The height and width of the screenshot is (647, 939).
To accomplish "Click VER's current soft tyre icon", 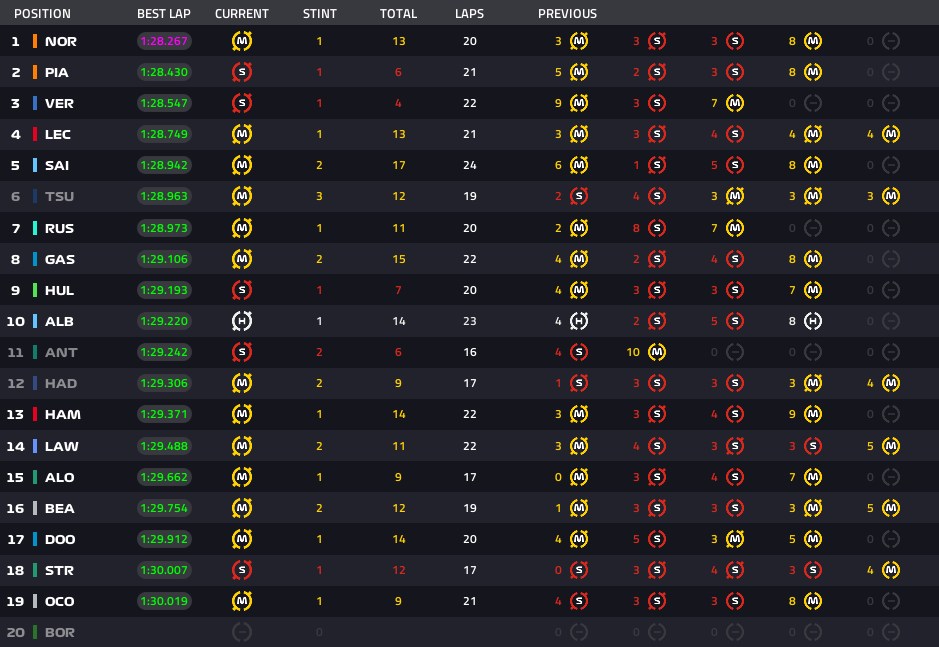I will click(242, 103).
